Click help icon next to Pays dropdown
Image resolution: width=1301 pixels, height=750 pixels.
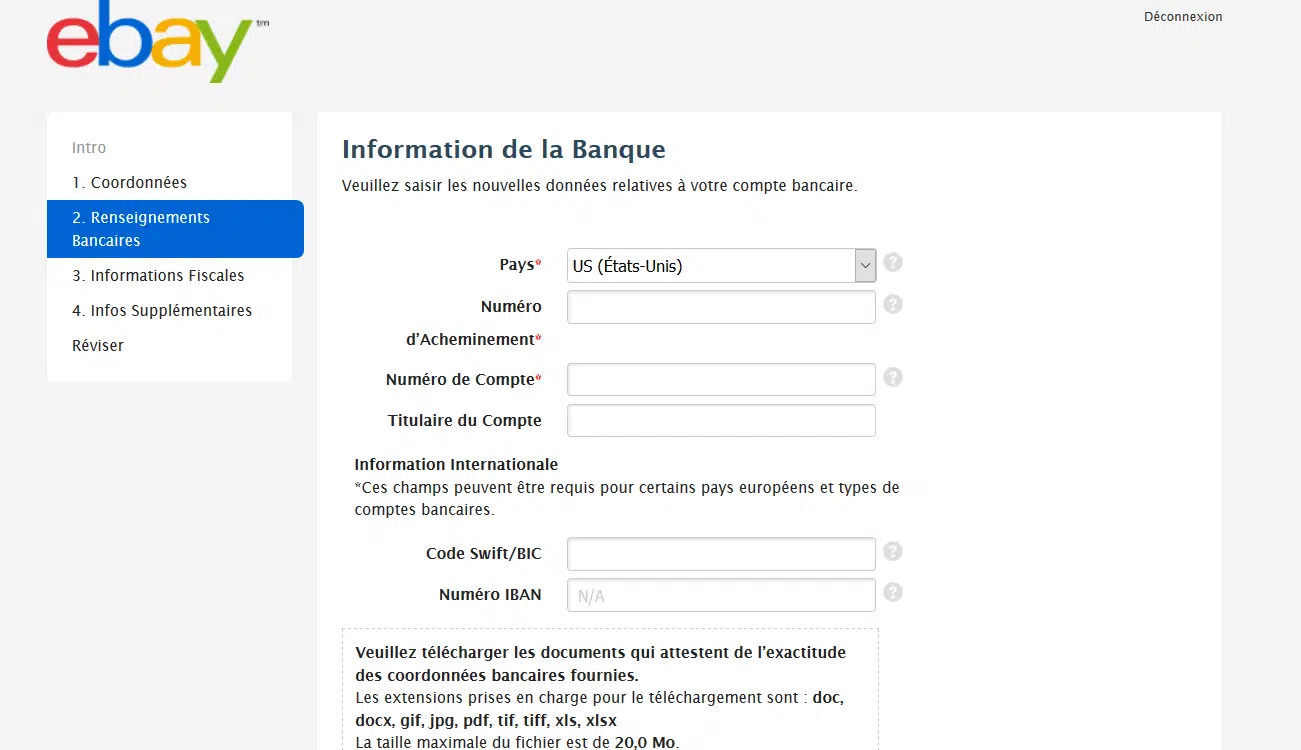click(893, 263)
